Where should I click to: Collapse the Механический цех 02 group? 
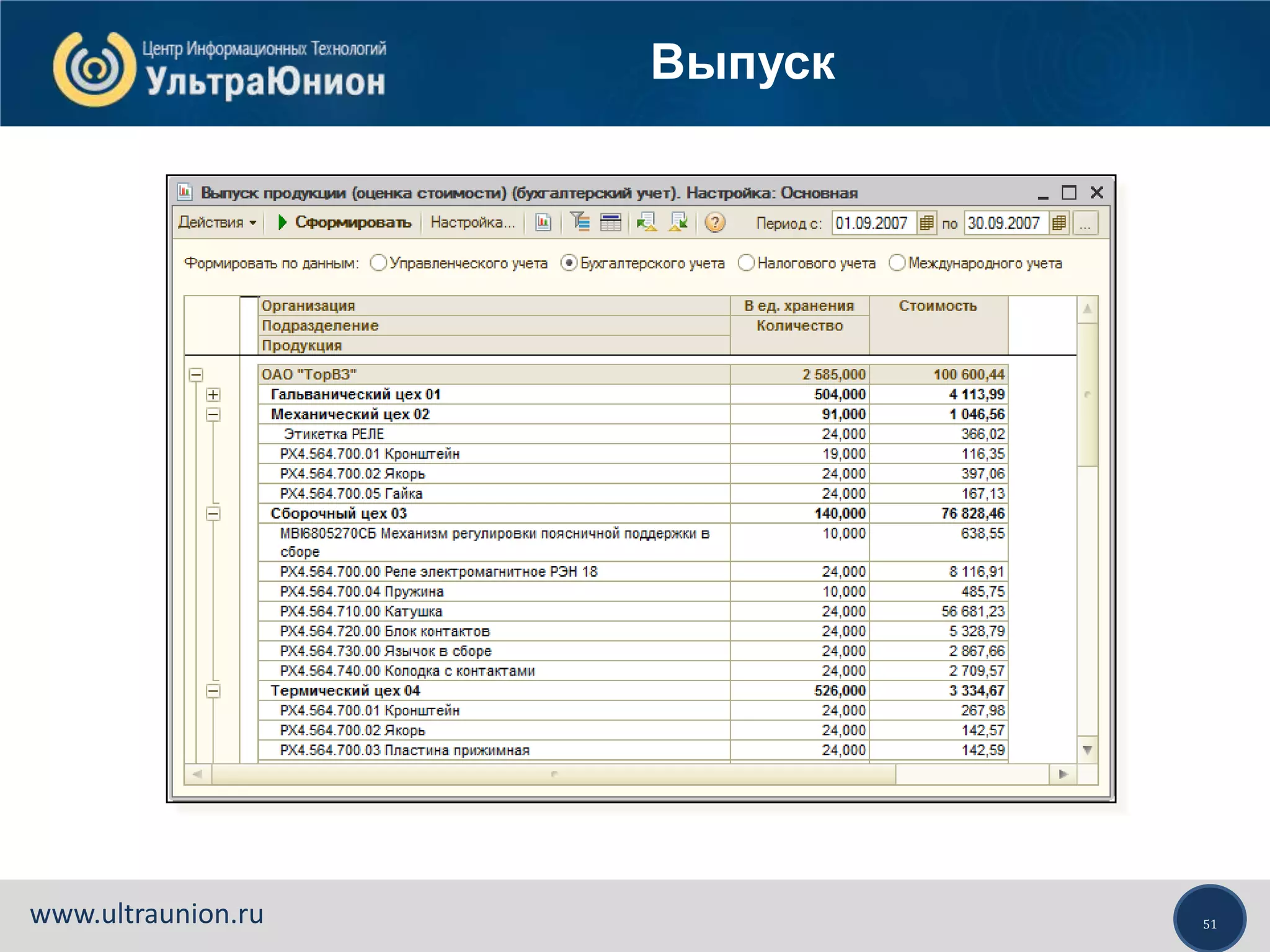click(213, 414)
